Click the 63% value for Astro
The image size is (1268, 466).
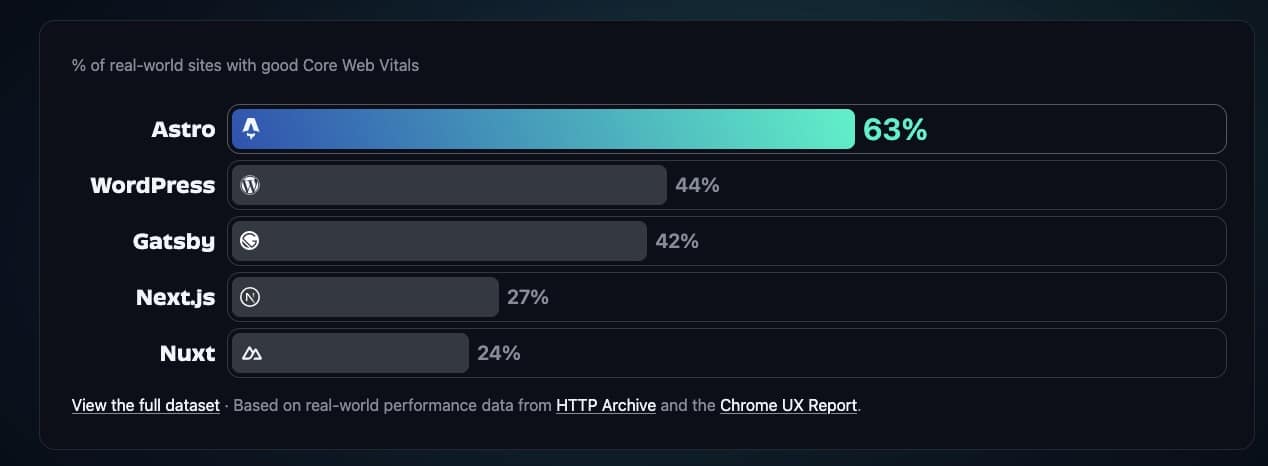click(895, 130)
